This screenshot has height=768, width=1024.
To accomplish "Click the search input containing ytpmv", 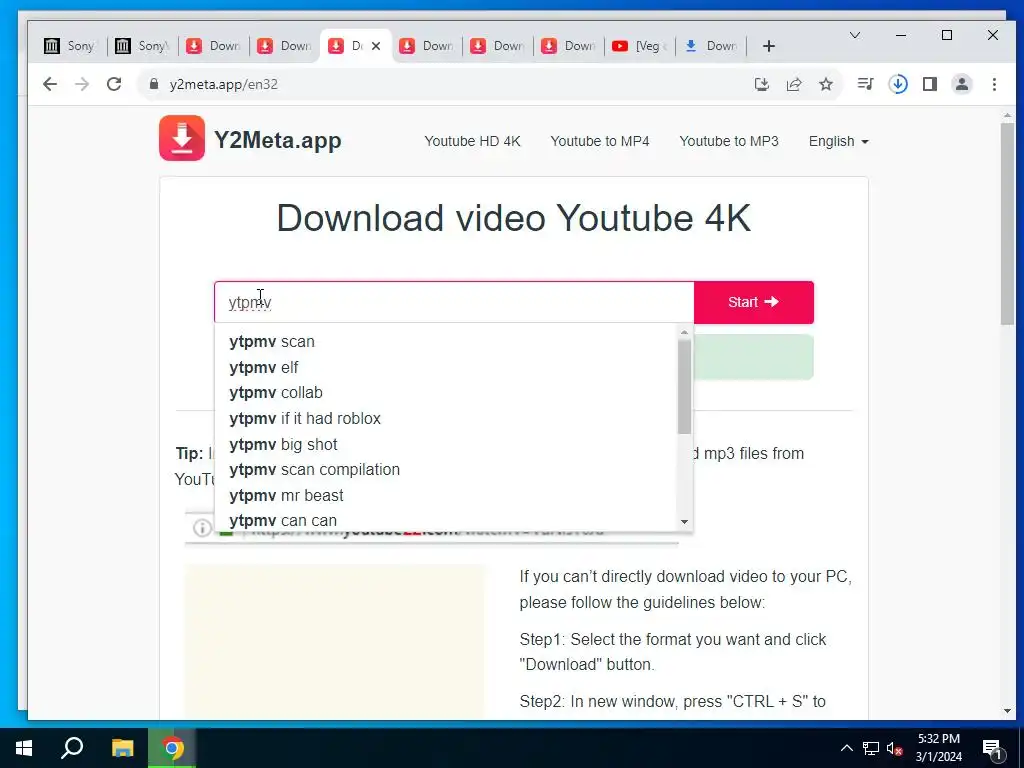I will tap(454, 302).
